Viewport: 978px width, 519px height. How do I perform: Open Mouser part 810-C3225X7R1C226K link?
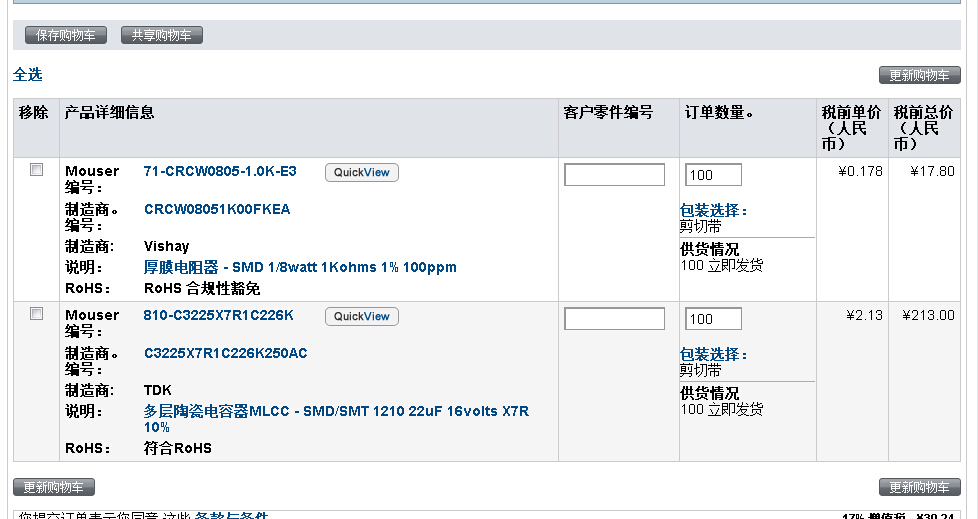click(x=218, y=316)
